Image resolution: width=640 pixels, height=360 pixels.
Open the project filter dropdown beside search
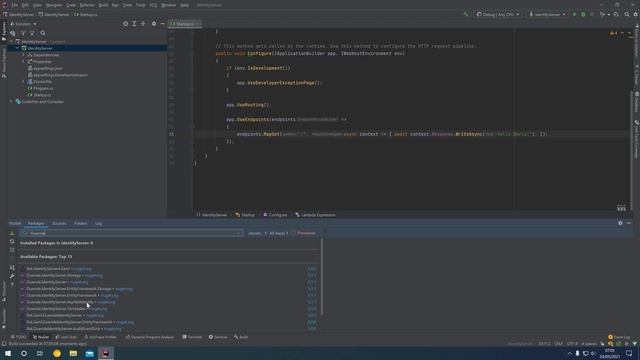[257, 233]
